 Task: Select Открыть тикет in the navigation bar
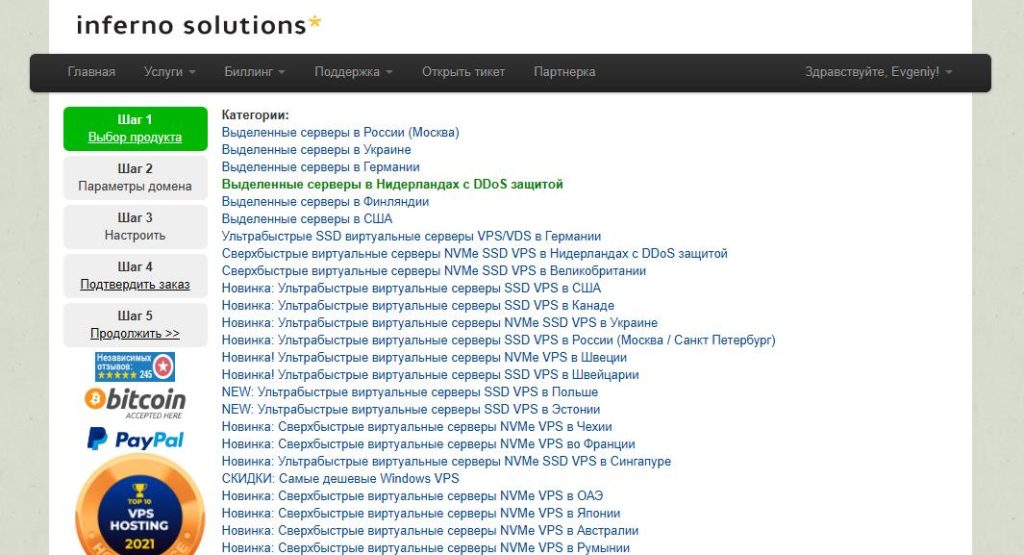463,72
